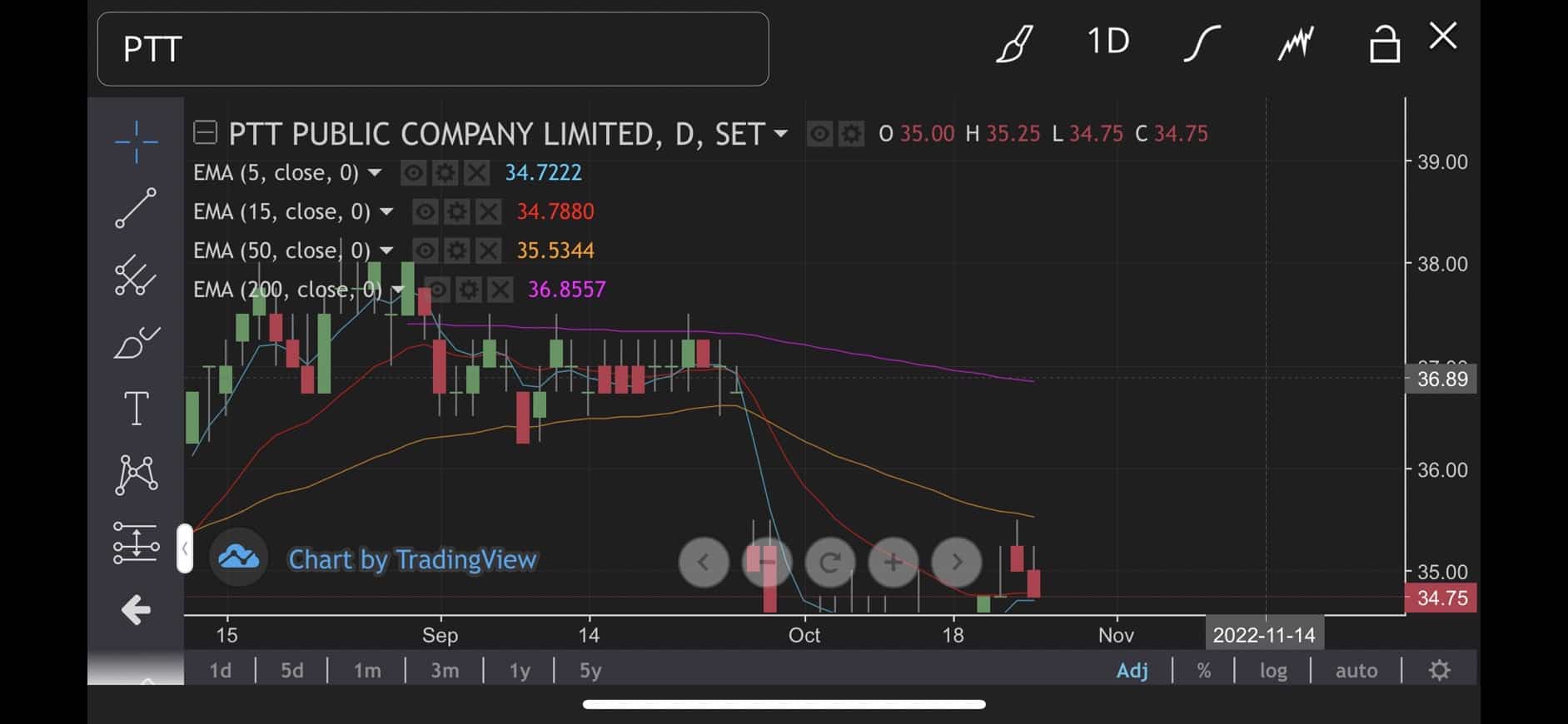Viewport: 1568px width, 724px height.
Task: Click the back arrow in left sidebar
Action: click(136, 610)
